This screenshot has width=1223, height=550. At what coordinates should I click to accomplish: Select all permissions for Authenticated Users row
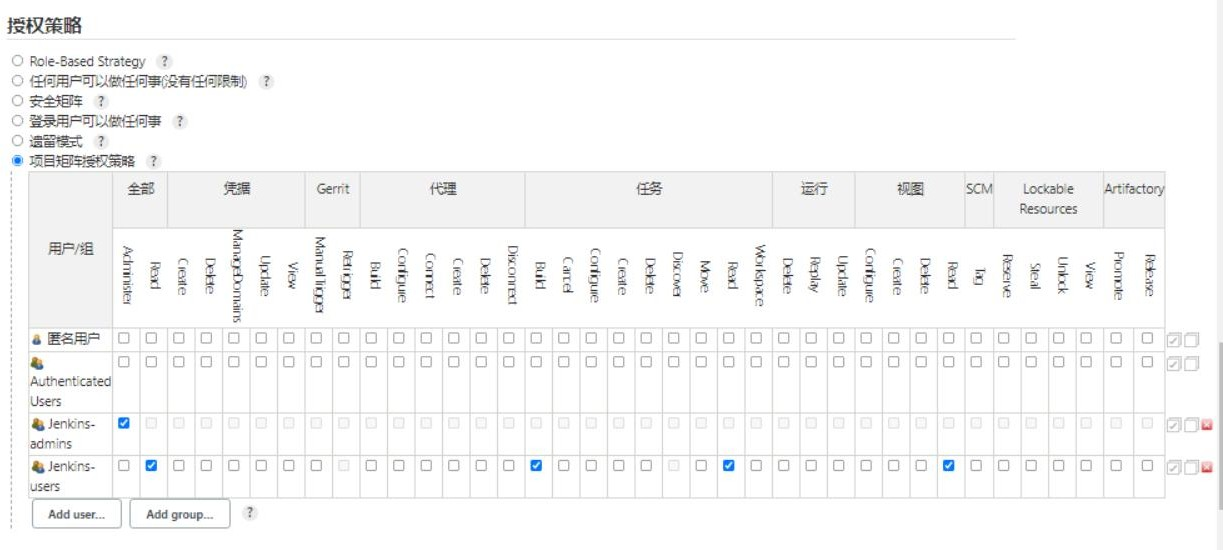[1174, 363]
